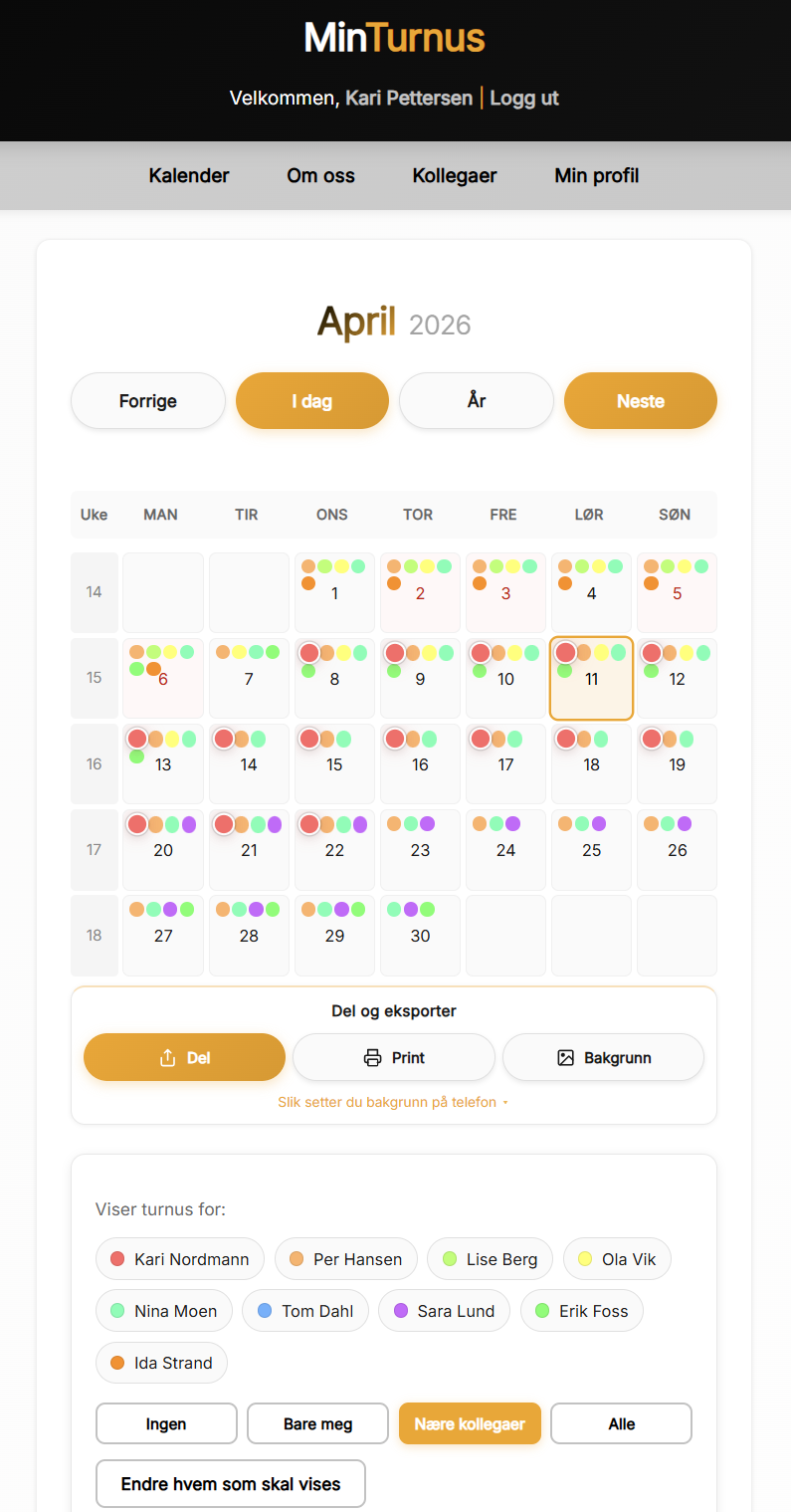Open the År year view selector
This screenshot has width=791, height=1512.
pyautogui.click(x=477, y=401)
